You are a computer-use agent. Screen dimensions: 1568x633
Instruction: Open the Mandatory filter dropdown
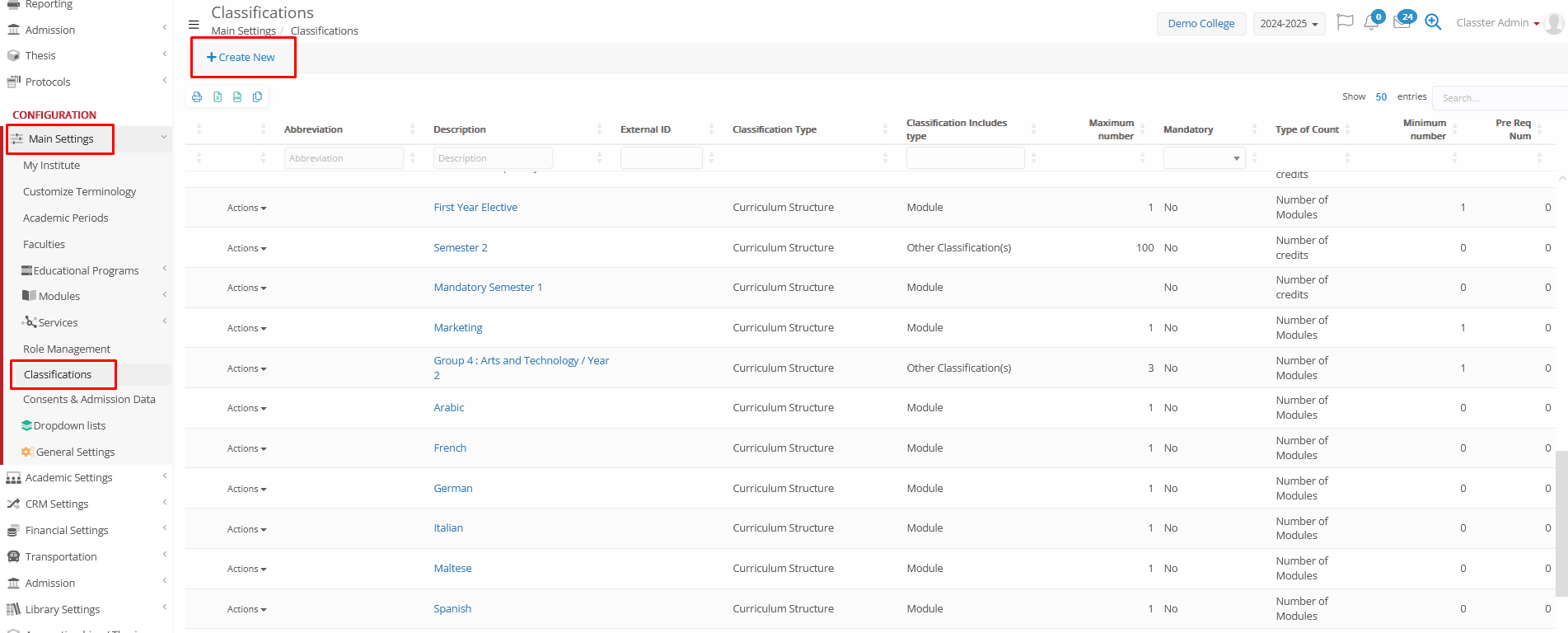pyautogui.click(x=1203, y=158)
